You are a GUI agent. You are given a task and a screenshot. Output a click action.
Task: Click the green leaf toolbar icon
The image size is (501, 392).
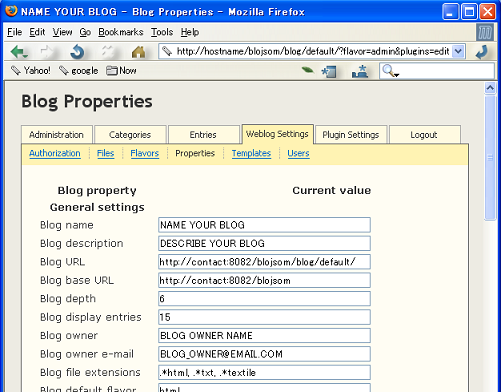(x=307, y=70)
